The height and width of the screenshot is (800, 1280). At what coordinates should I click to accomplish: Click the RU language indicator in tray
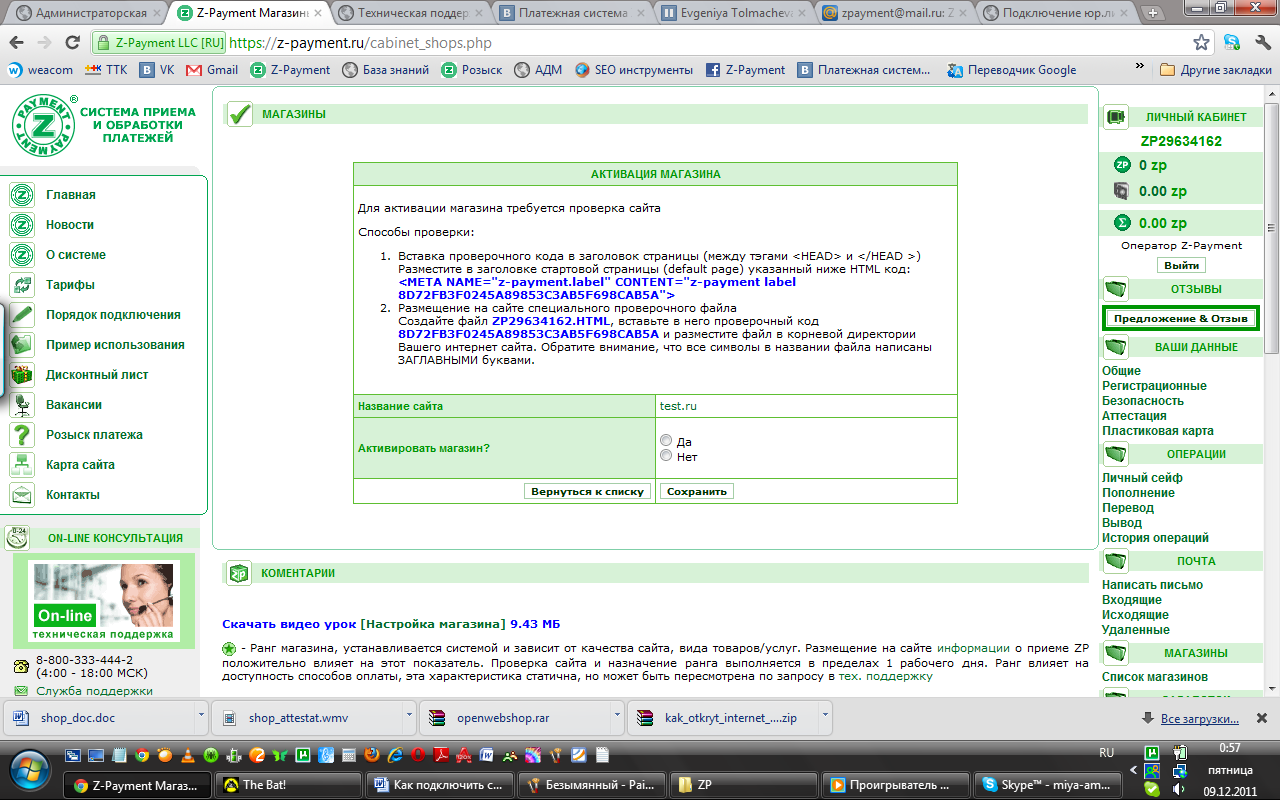[x=1106, y=752]
